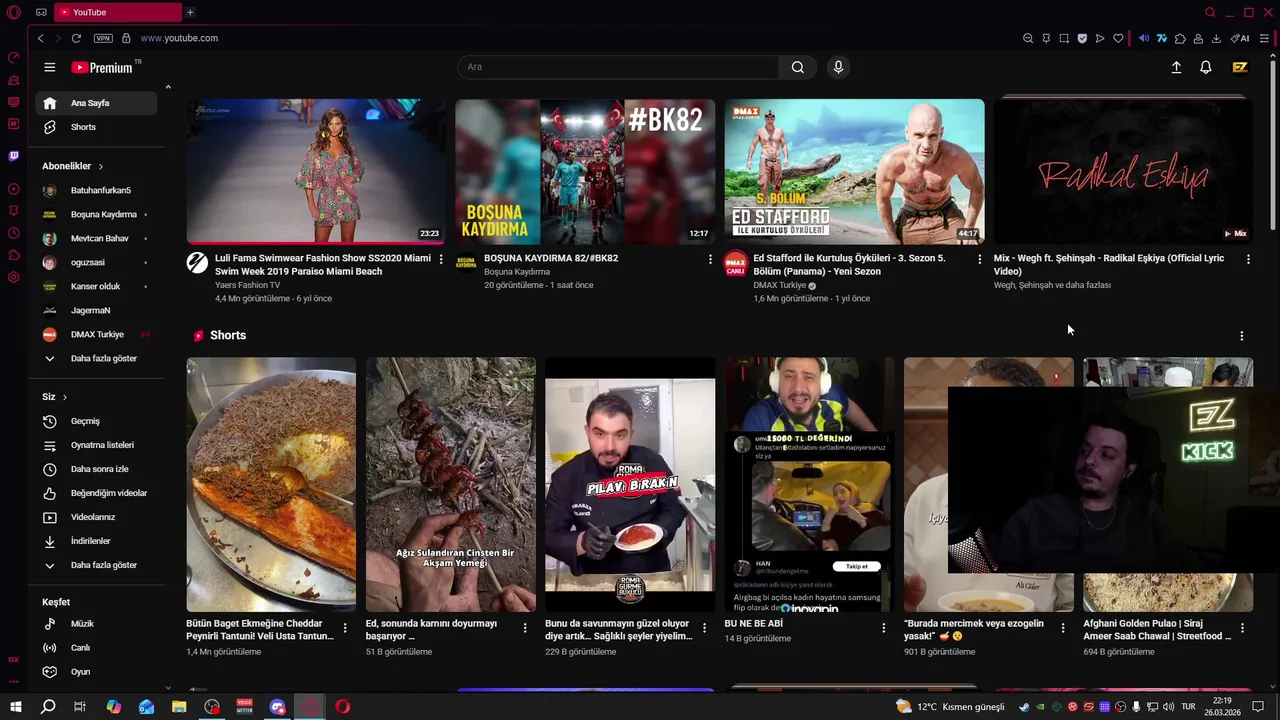The width and height of the screenshot is (1280, 720).
Task: Open options for Radikal Eşkıya mix
Action: click(x=1248, y=259)
